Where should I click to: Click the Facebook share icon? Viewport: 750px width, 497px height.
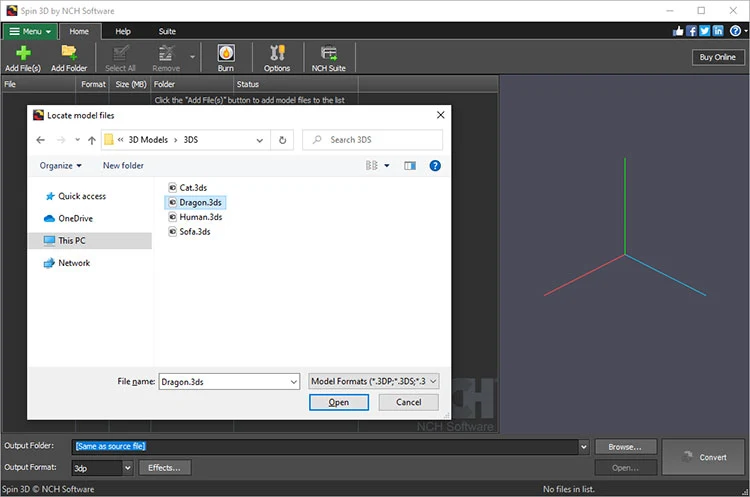click(x=691, y=31)
